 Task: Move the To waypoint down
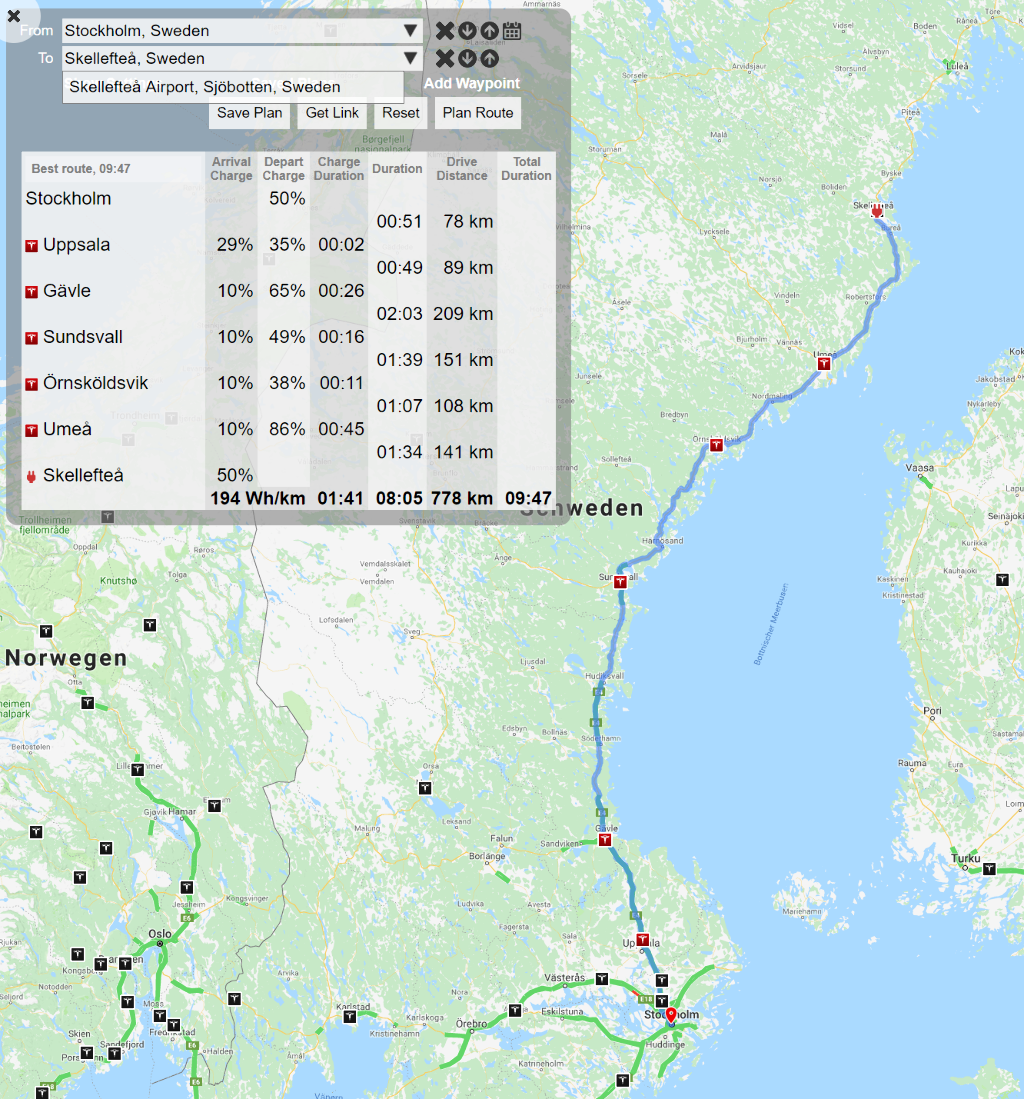click(x=467, y=58)
